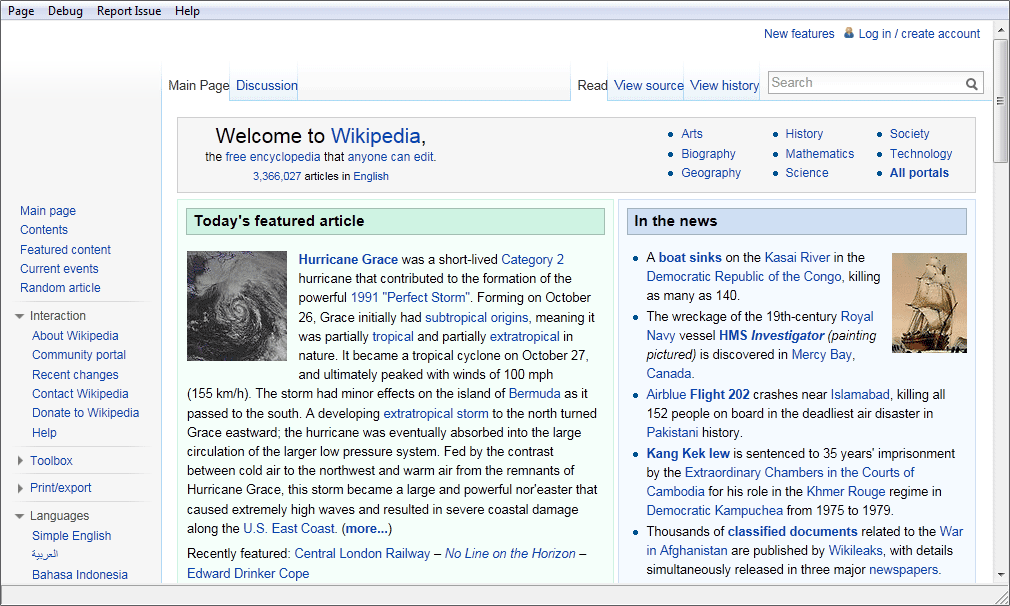Click the vertical scrollbar down arrow

(x=1000, y=574)
